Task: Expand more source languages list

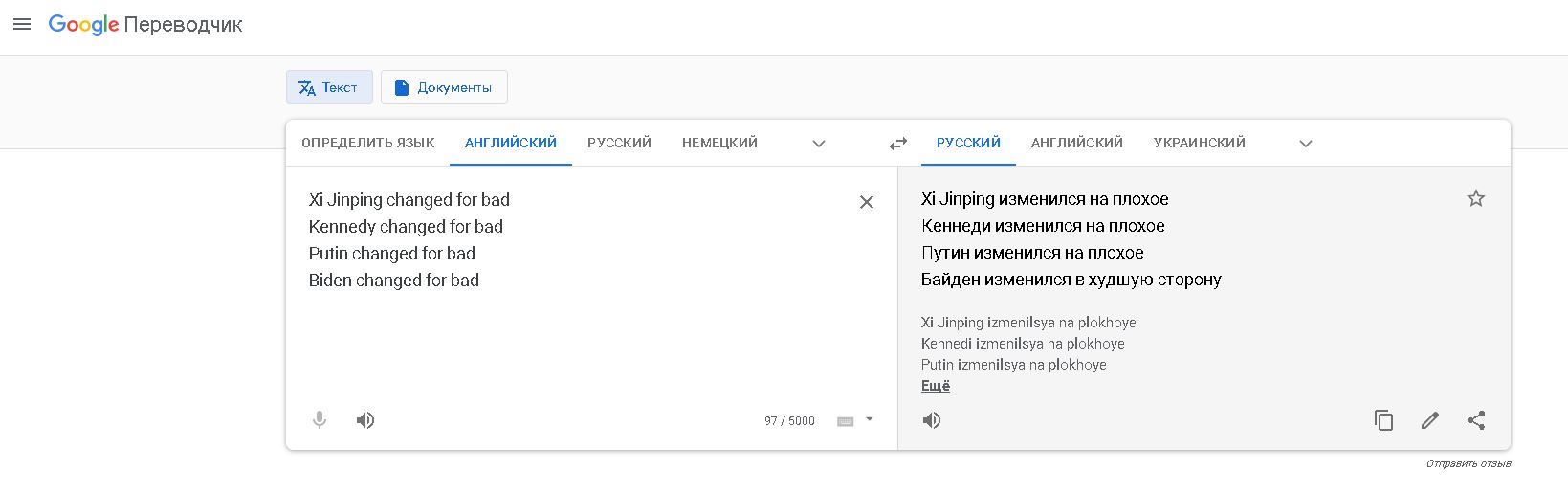Action: [x=818, y=144]
